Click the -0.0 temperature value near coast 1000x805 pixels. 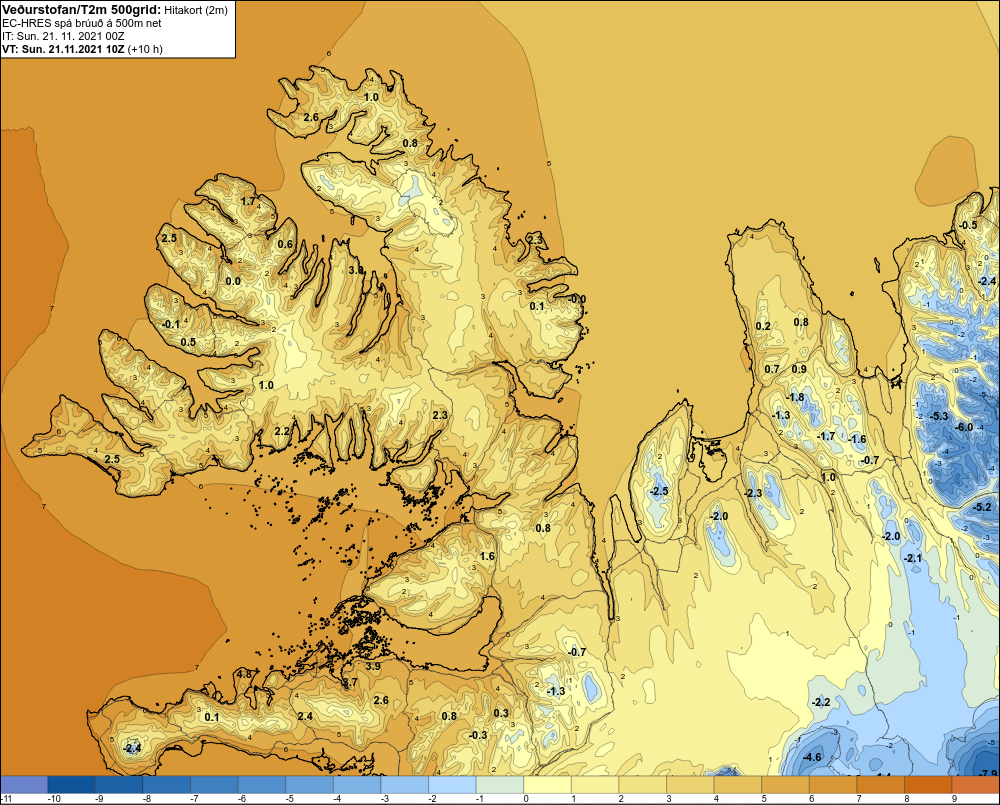(577, 299)
